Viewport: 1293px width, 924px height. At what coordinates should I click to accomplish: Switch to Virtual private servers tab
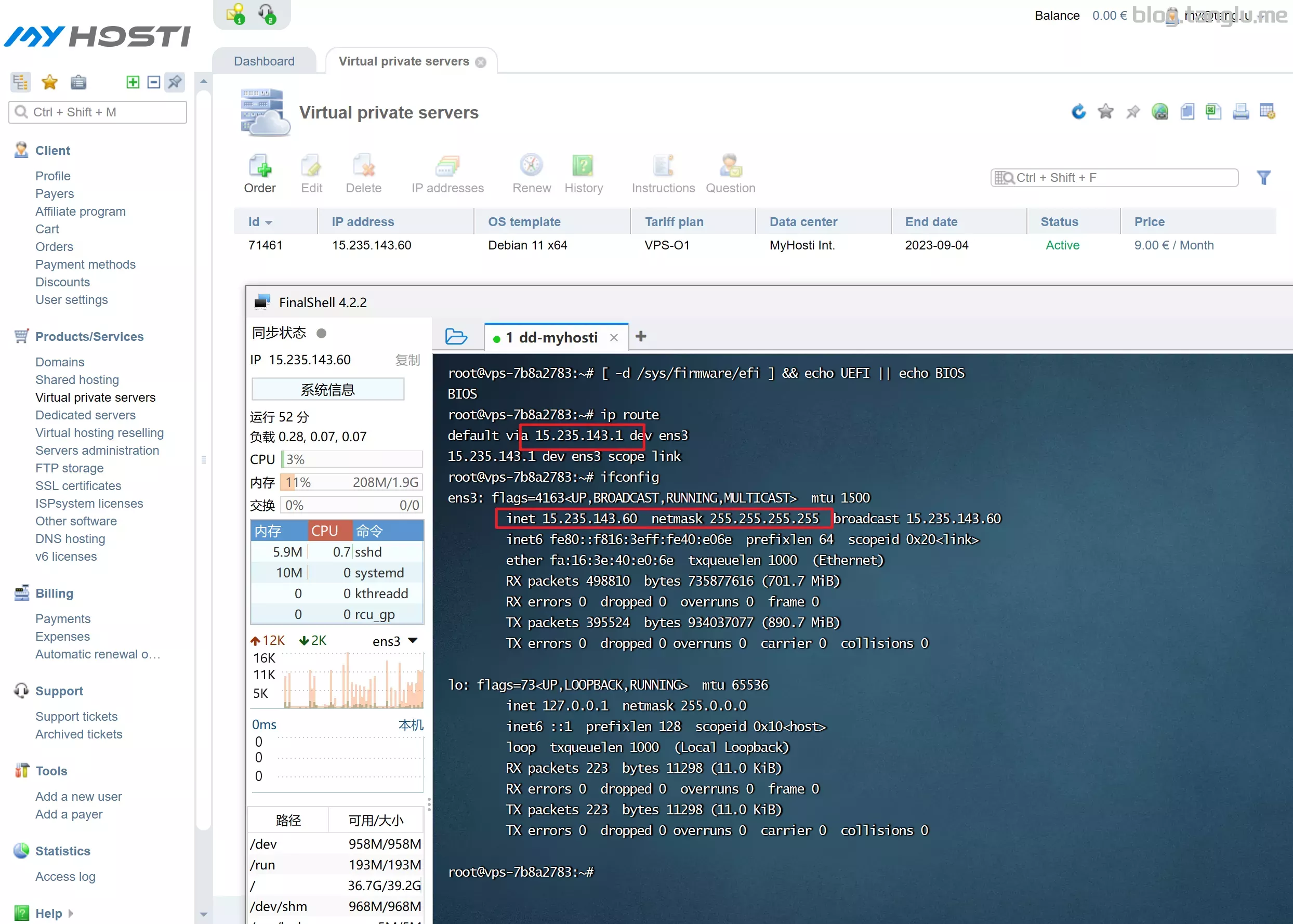point(404,61)
